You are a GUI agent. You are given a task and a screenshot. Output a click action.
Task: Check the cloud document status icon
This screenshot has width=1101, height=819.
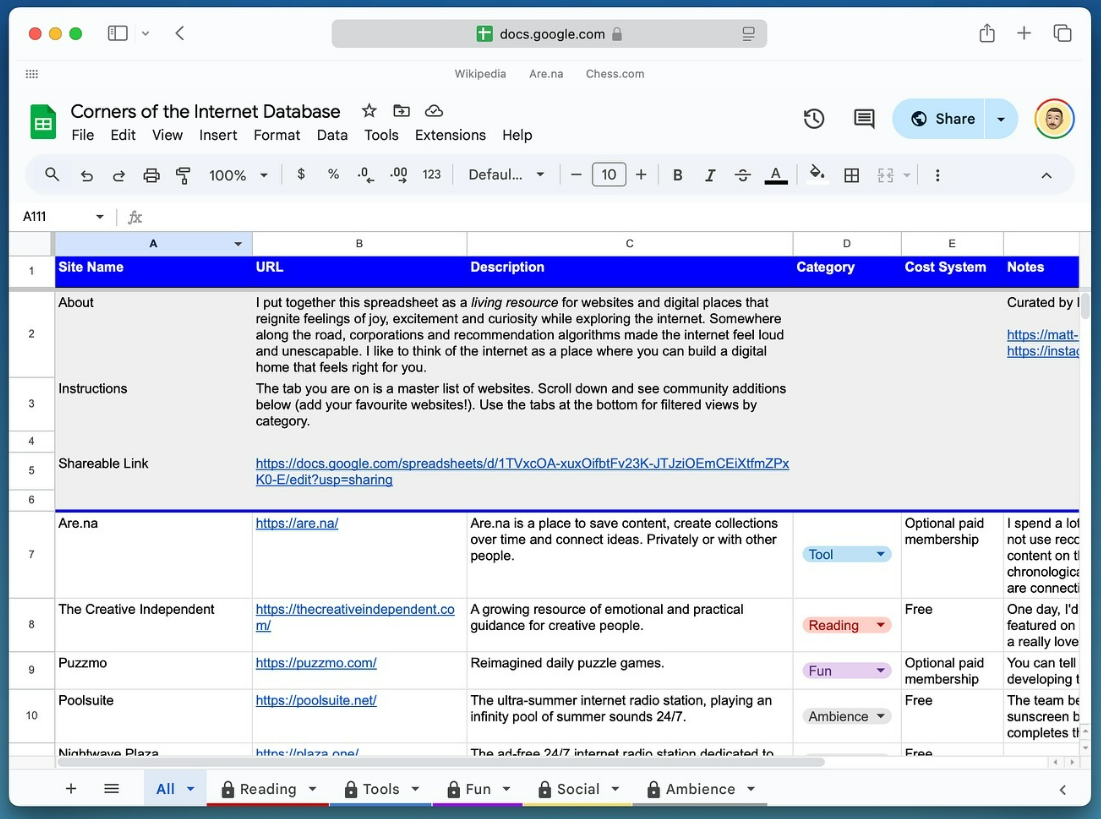[x=434, y=110]
